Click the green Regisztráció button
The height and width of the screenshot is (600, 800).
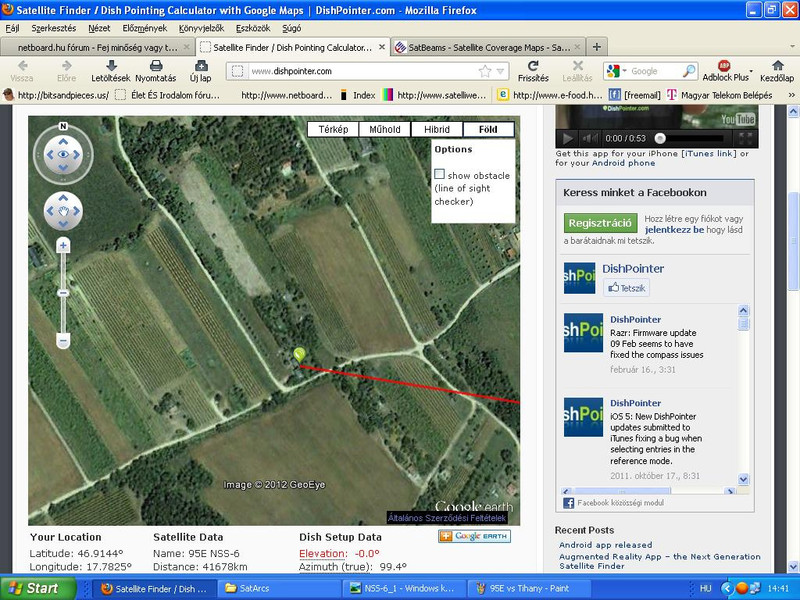click(x=601, y=223)
